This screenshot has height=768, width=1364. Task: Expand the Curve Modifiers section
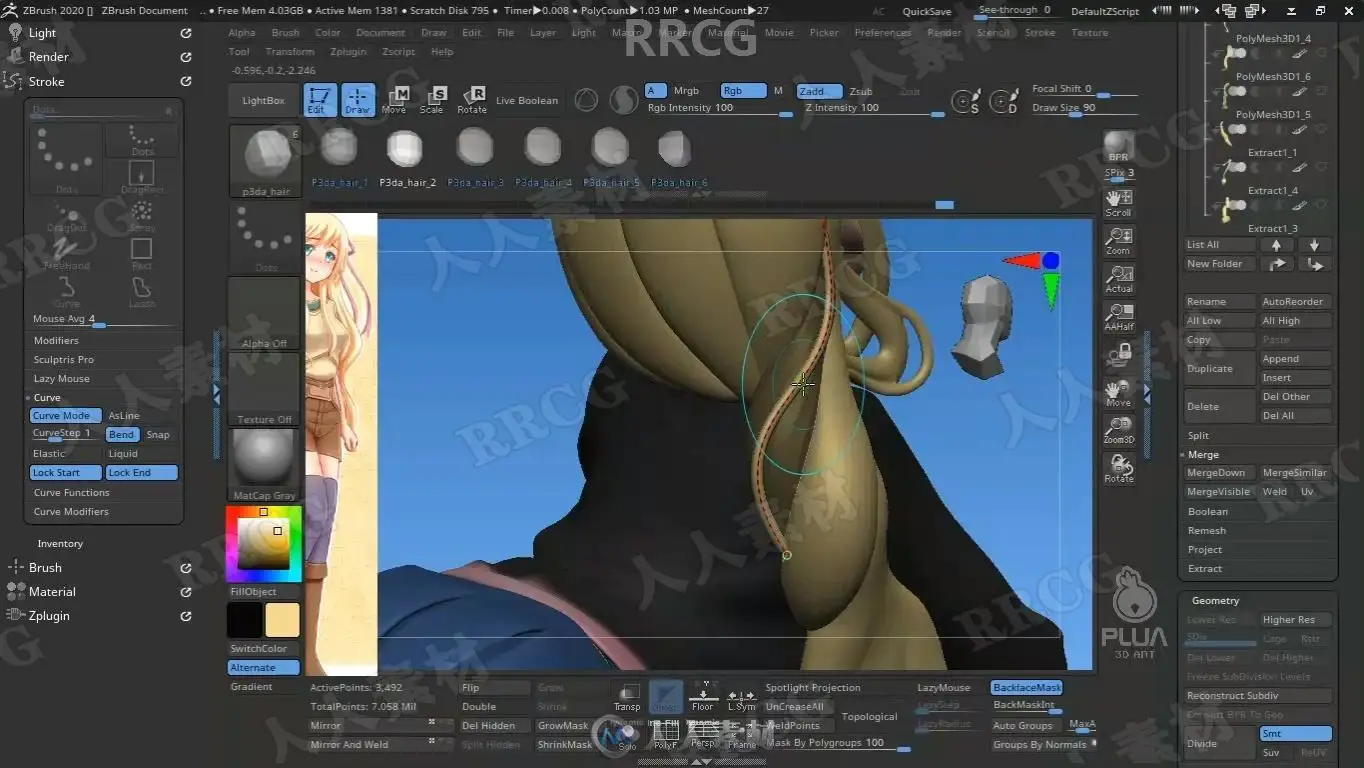[72, 512]
